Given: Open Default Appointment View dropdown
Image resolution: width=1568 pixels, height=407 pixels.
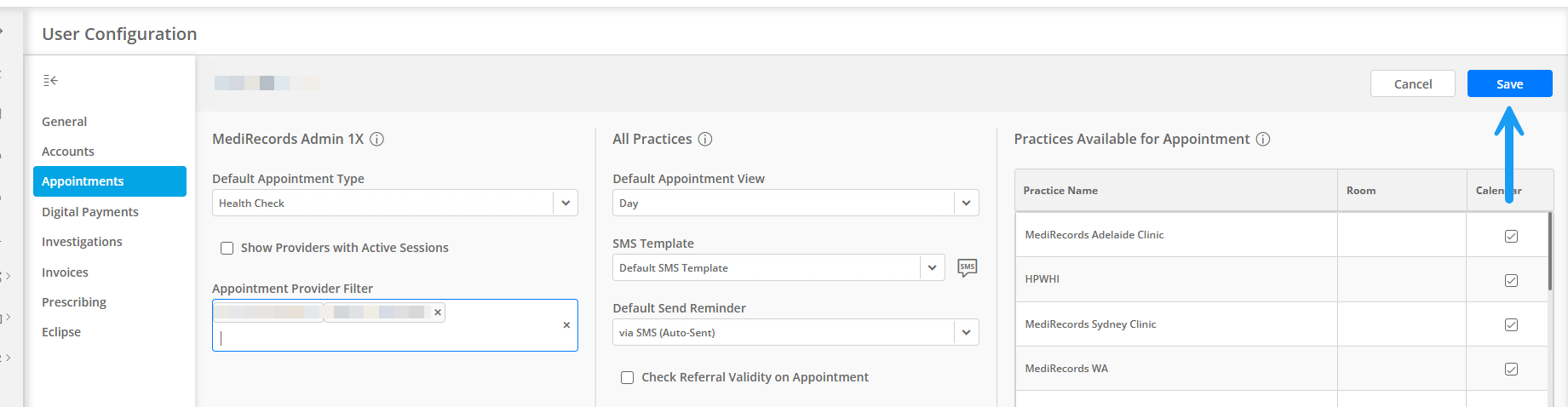Looking at the screenshot, I should (966, 203).
